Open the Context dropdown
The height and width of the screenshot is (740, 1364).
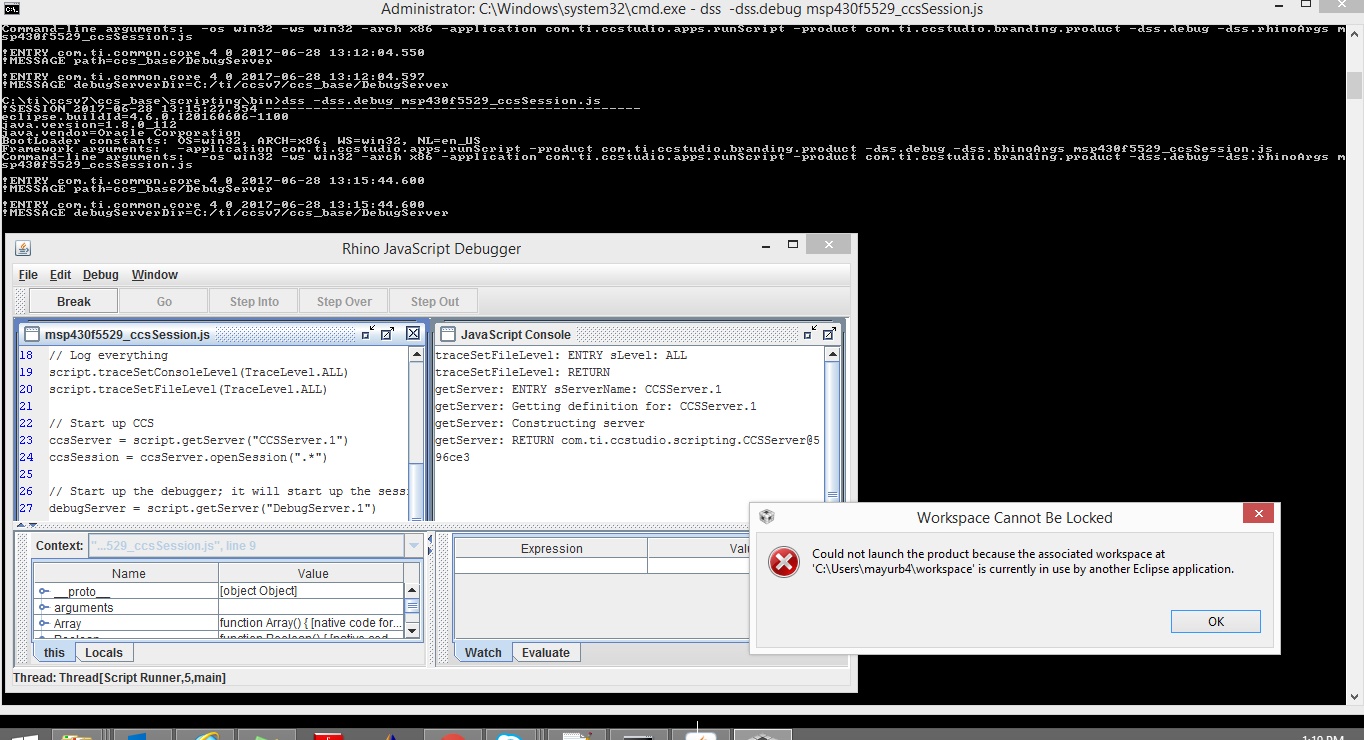click(413, 545)
